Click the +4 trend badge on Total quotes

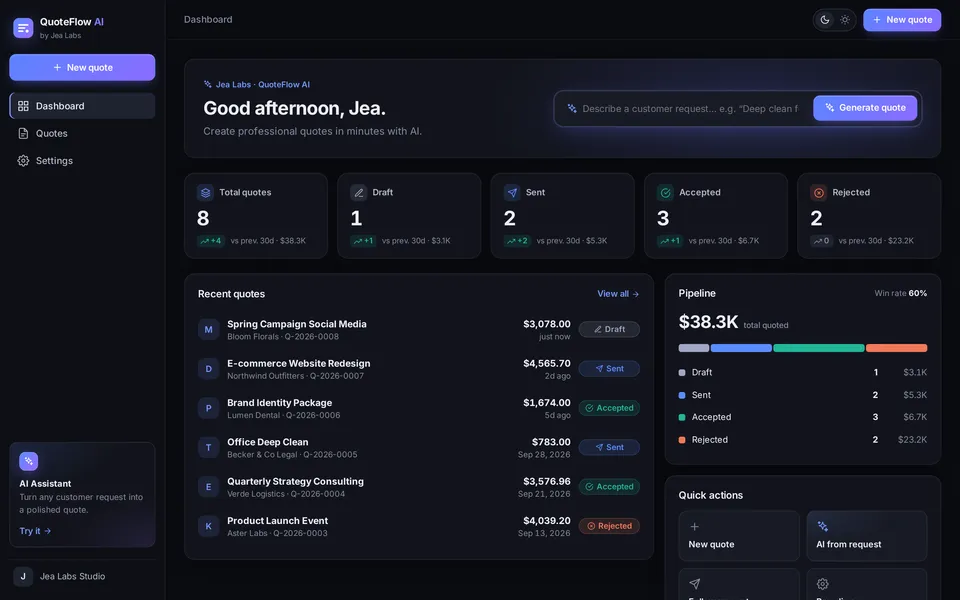[211, 241]
